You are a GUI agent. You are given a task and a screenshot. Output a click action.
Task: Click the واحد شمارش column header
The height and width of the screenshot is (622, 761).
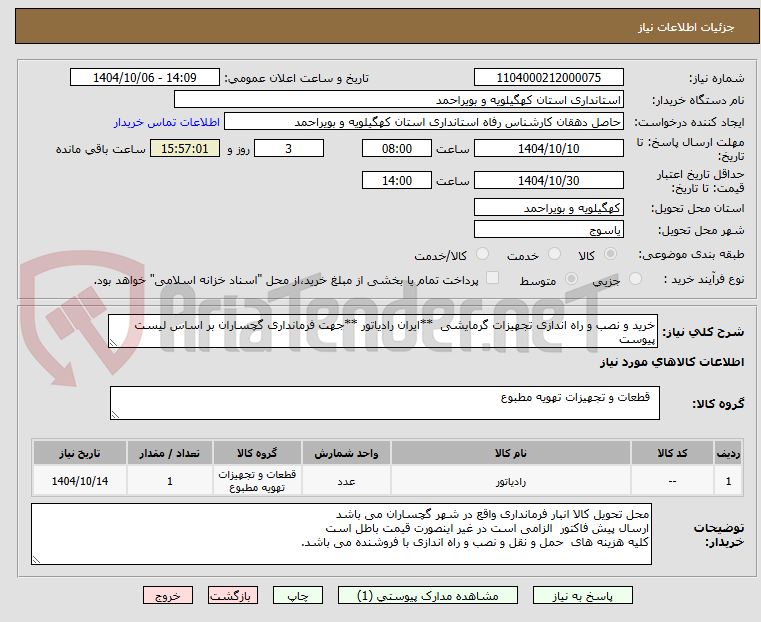346,453
